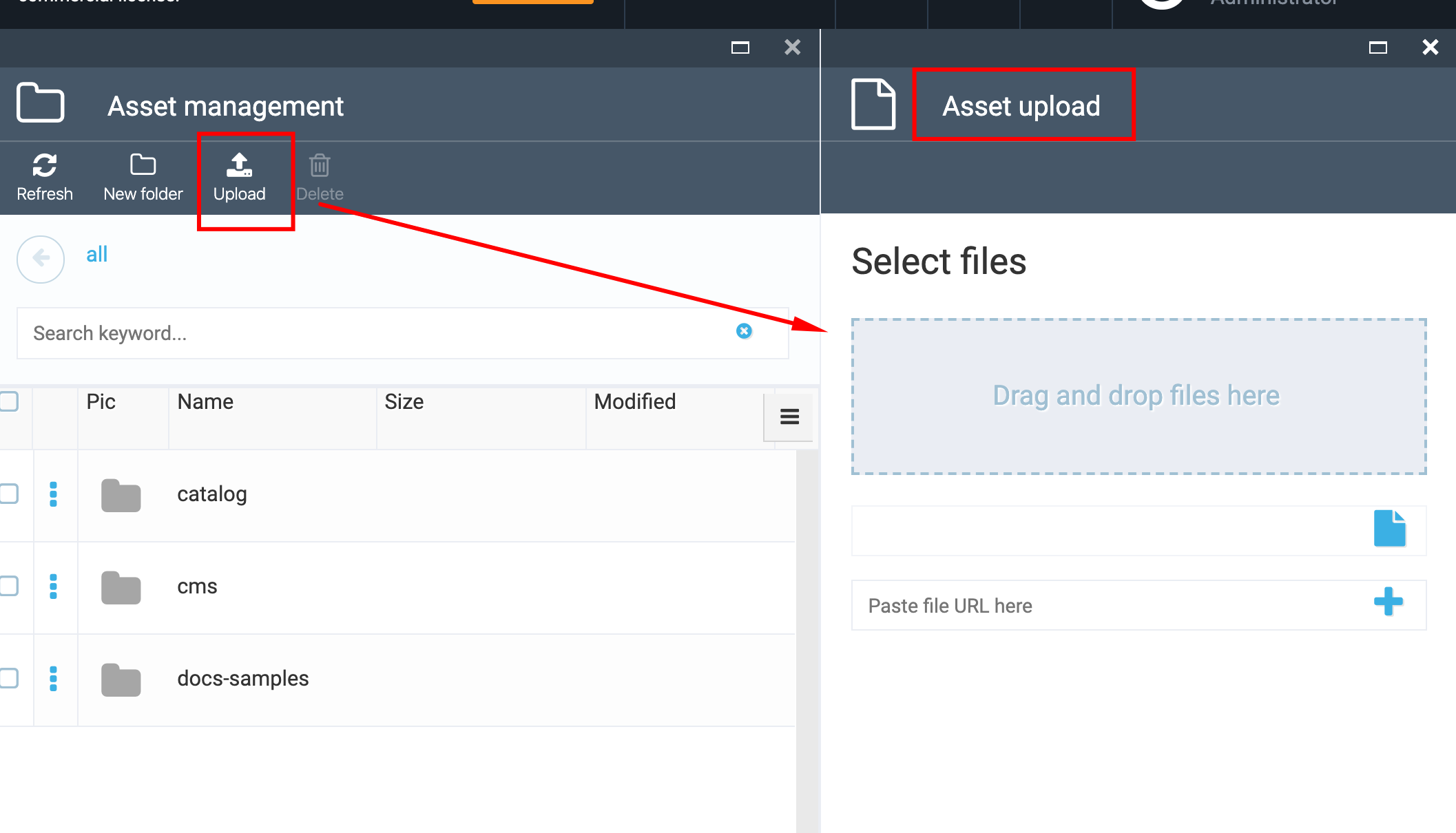This screenshot has width=1456, height=833.
Task: Open the catalog folder icon
Action: (121, 495)
